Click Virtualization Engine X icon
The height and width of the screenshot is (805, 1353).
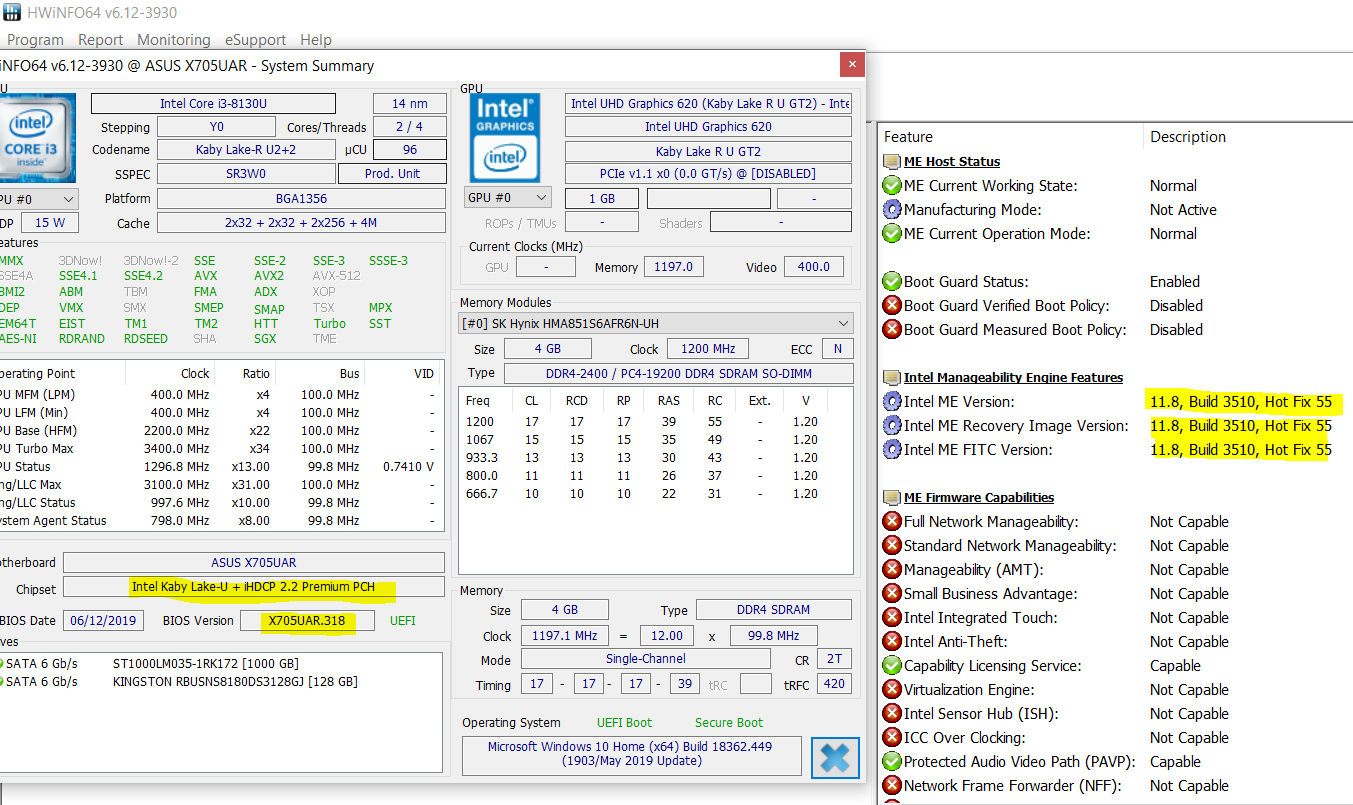892,690
